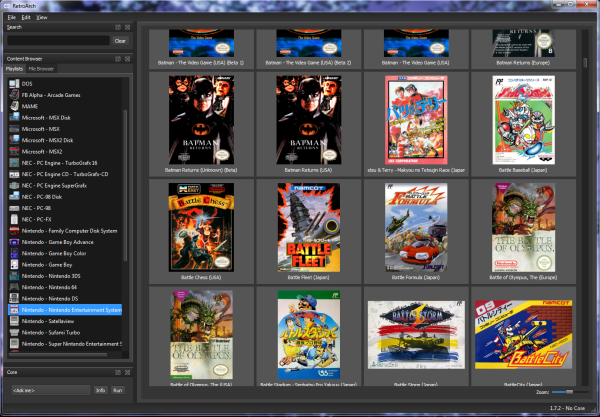Click the NEC - PC-98 playlist icon
This screenshot has width=600, height=417.
[14, 208]
